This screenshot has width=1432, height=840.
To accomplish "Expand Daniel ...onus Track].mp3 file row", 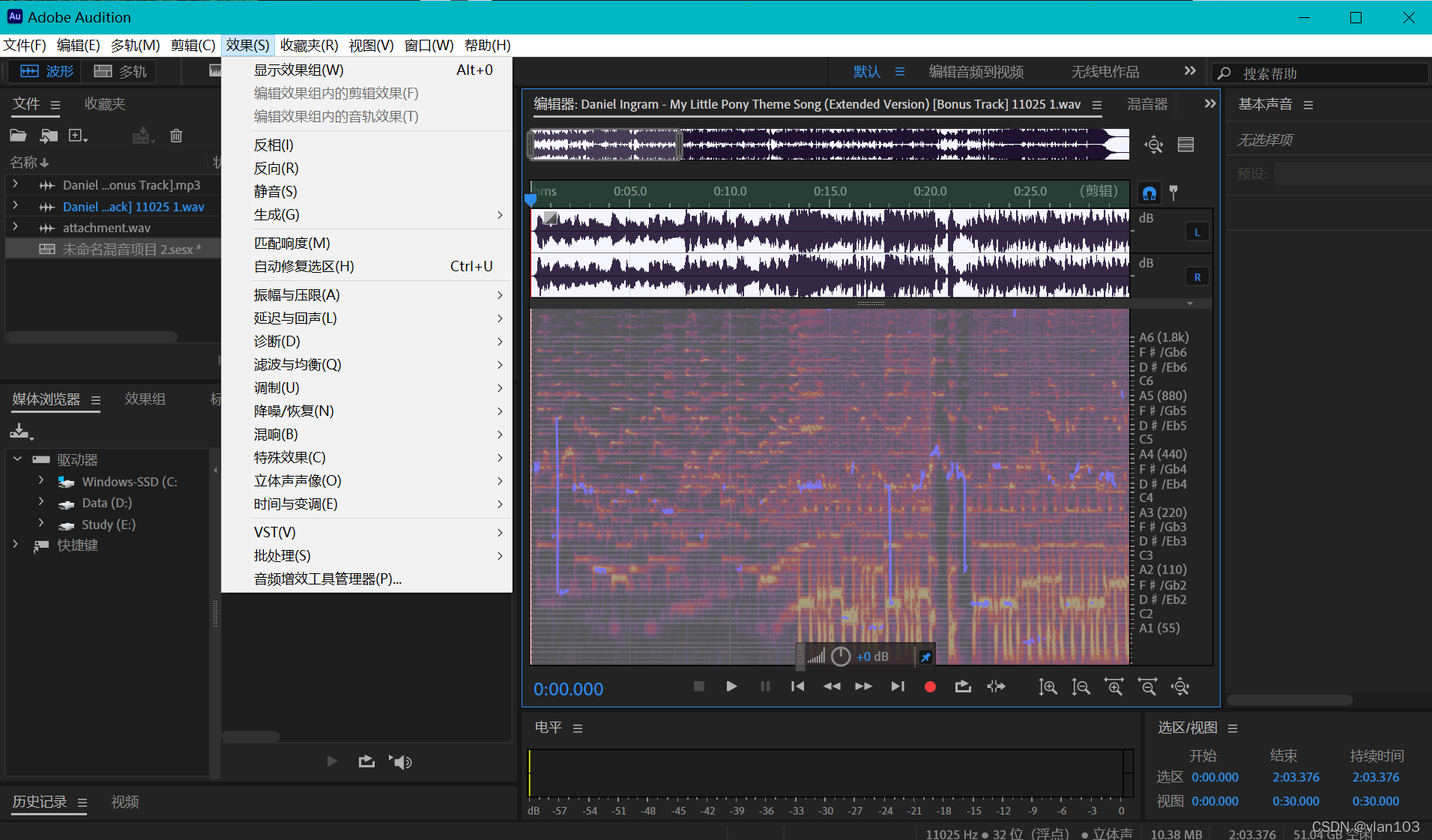I will pyautogui.click(x=15, y=184).
